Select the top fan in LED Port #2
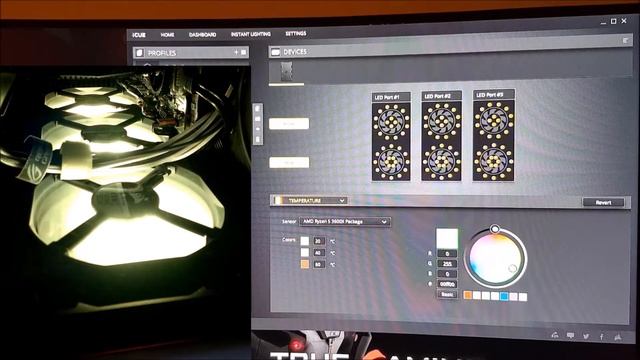This screenshot has height=360, width=640. pos(442,121)
